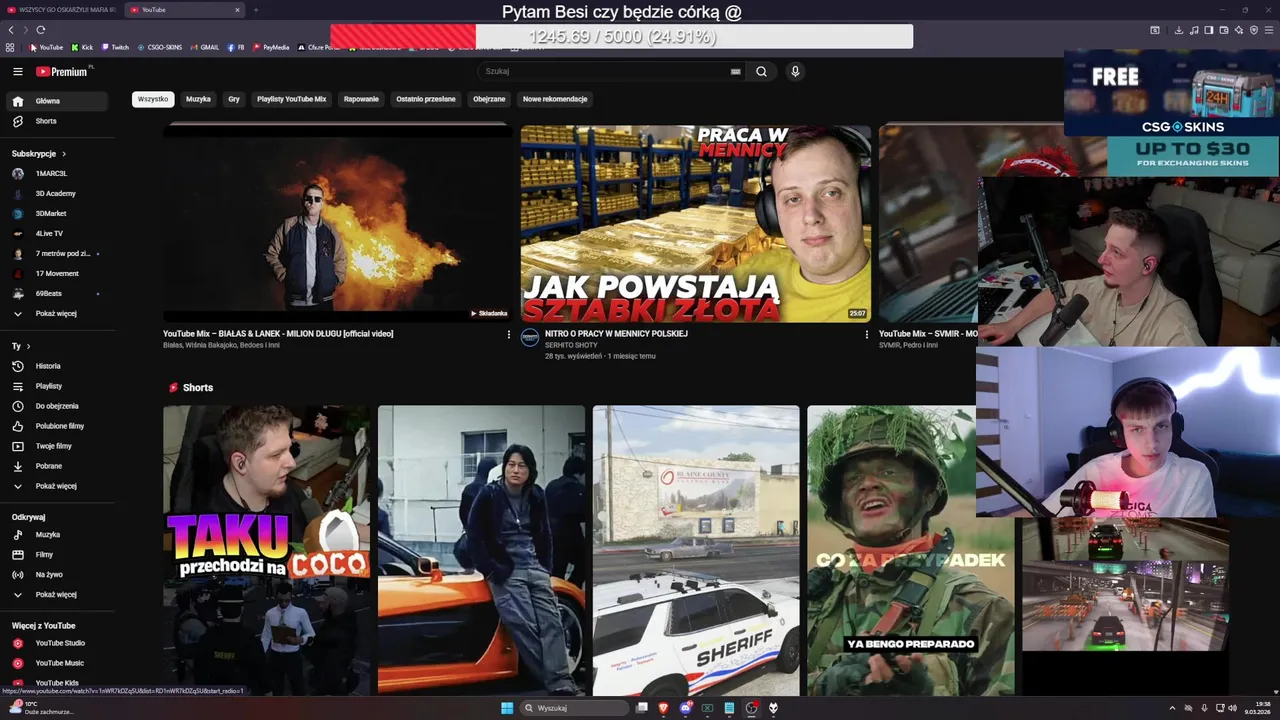The image size is (1280, 720).
Task: Open SERHITO SHOTY channel link
Action: click(x=571, y=345)
